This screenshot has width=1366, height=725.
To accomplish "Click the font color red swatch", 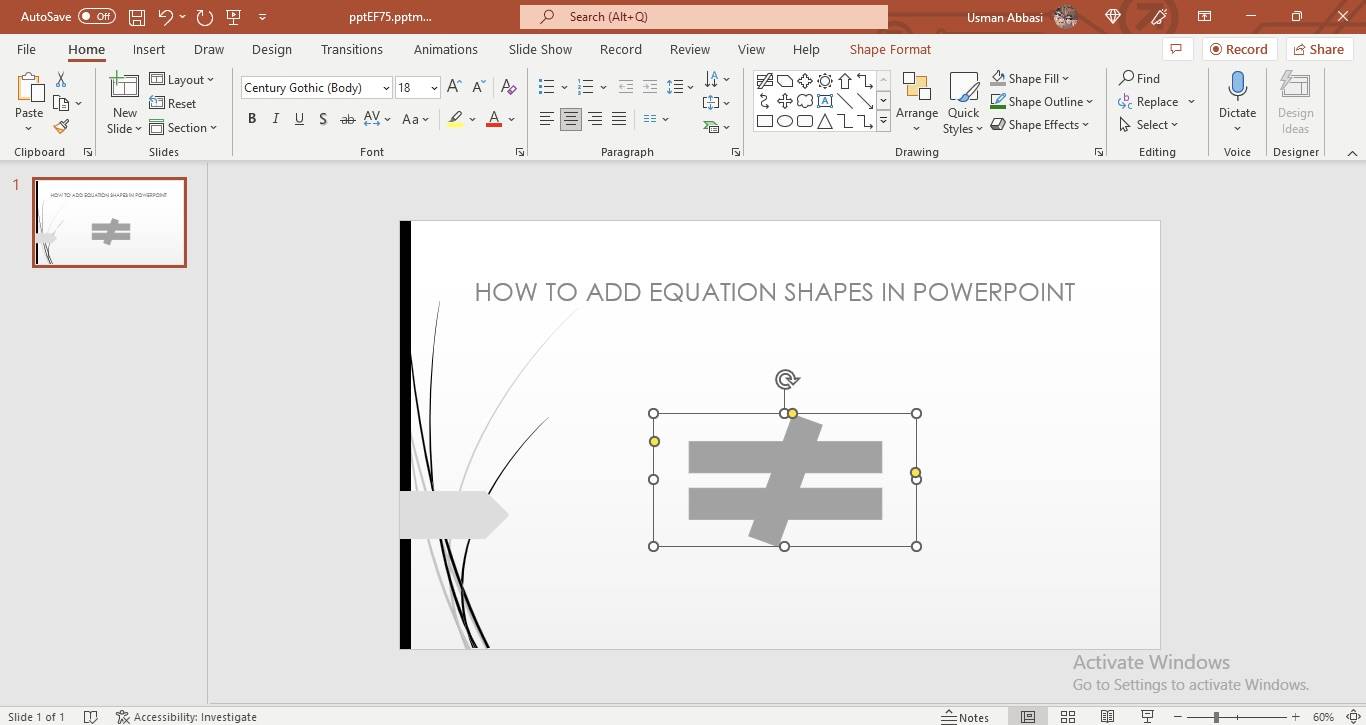I will point(493,119).
